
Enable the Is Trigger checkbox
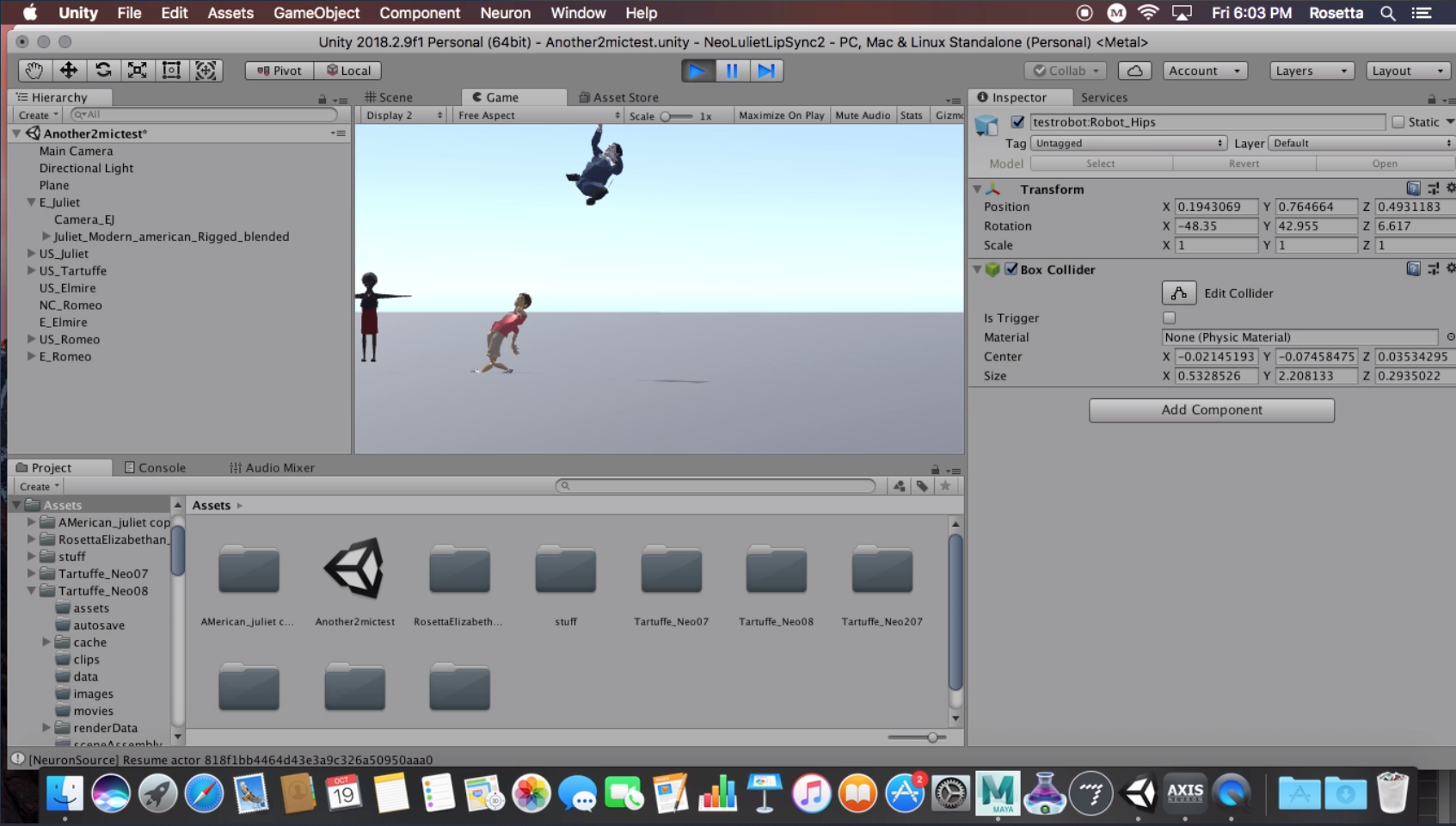point(1170,317)
